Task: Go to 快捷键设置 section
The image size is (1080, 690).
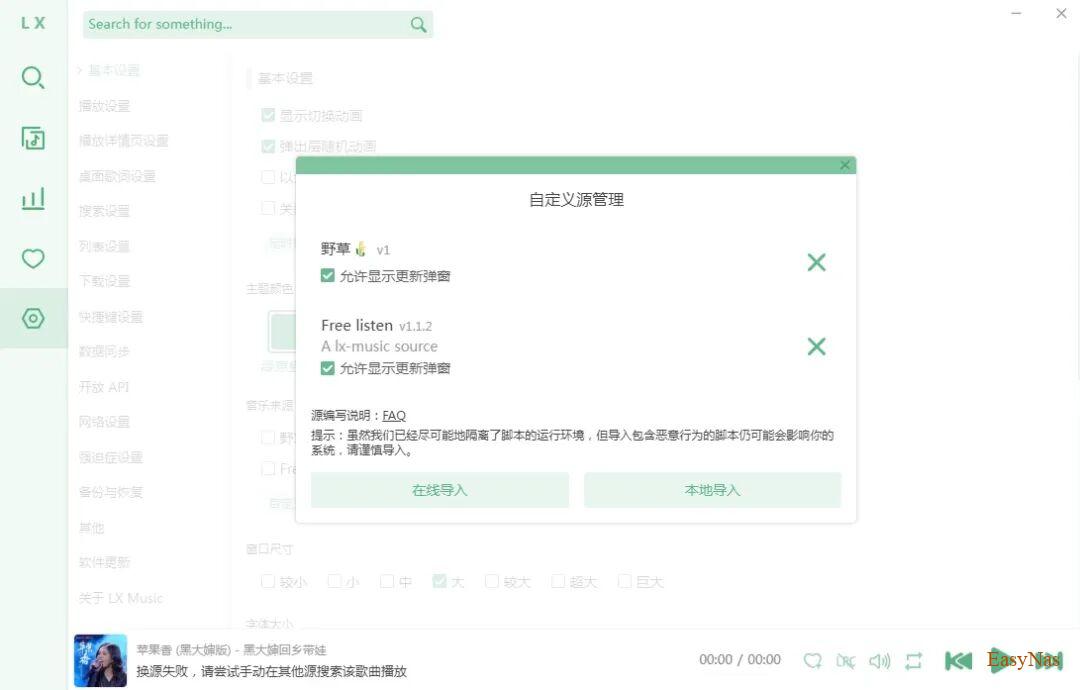Action: 111,317
